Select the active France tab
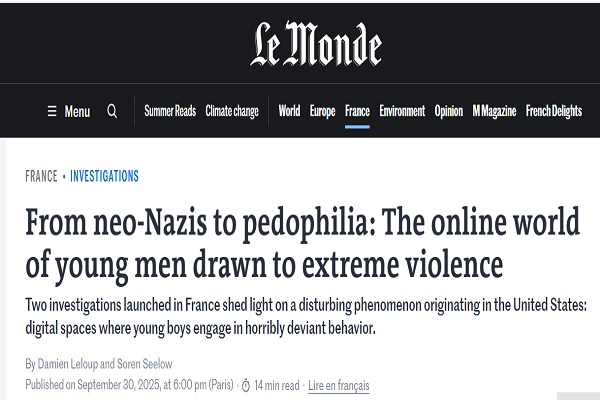 357,111
